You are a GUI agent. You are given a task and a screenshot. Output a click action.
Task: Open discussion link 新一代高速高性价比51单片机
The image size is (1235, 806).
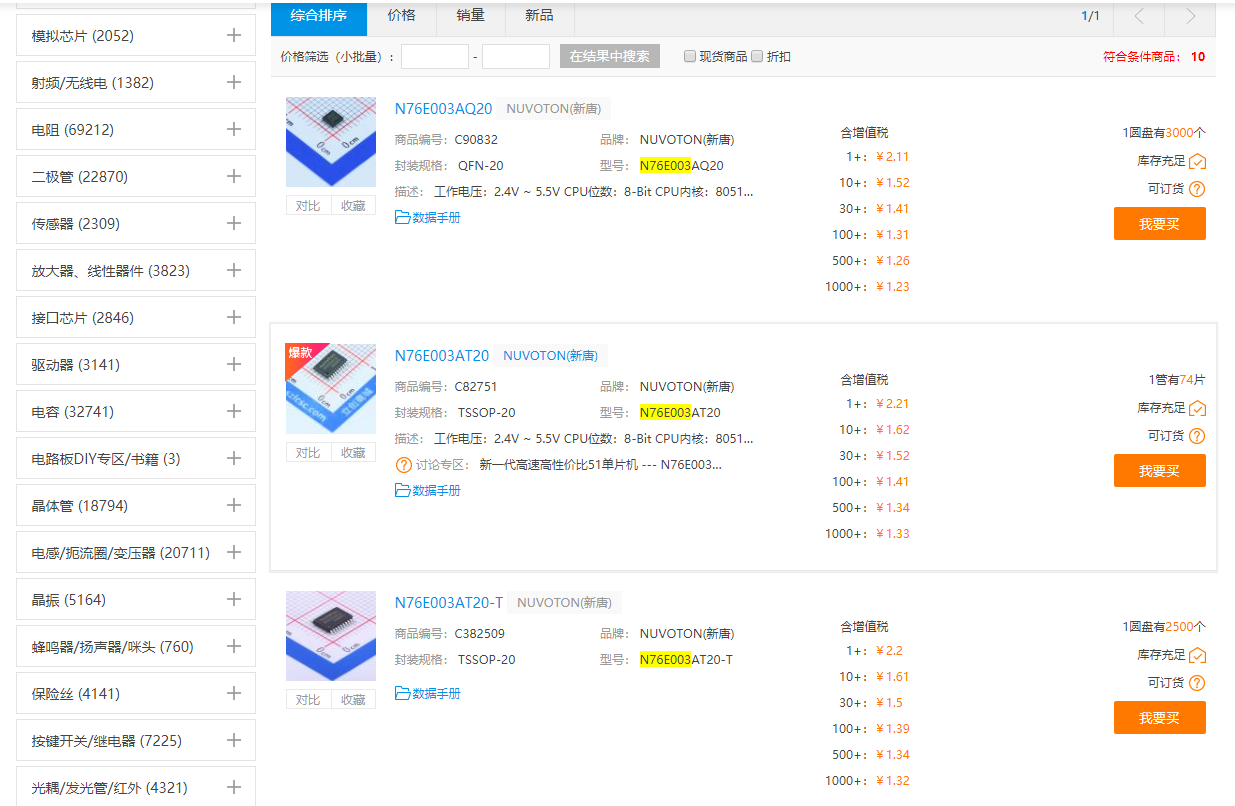click(x=601, y=464)
